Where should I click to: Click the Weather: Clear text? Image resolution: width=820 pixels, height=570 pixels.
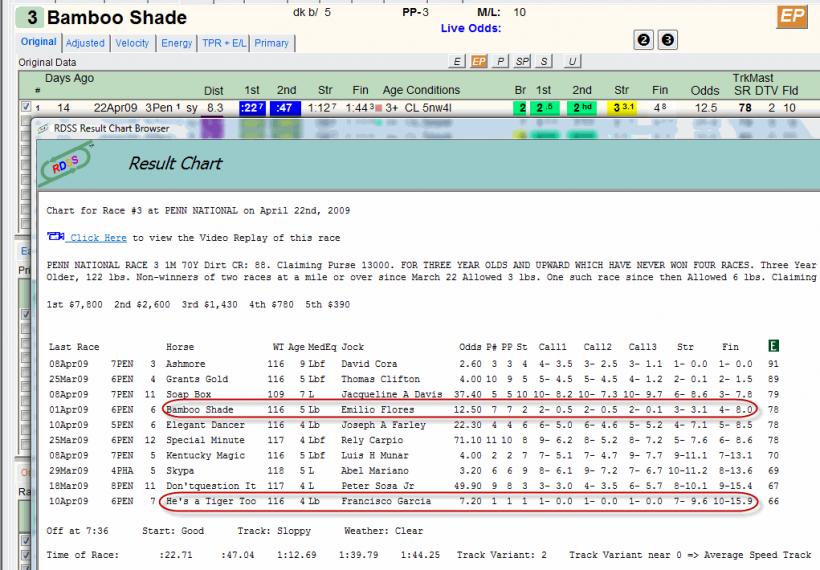pyautogui.click(x=383, y=531)
